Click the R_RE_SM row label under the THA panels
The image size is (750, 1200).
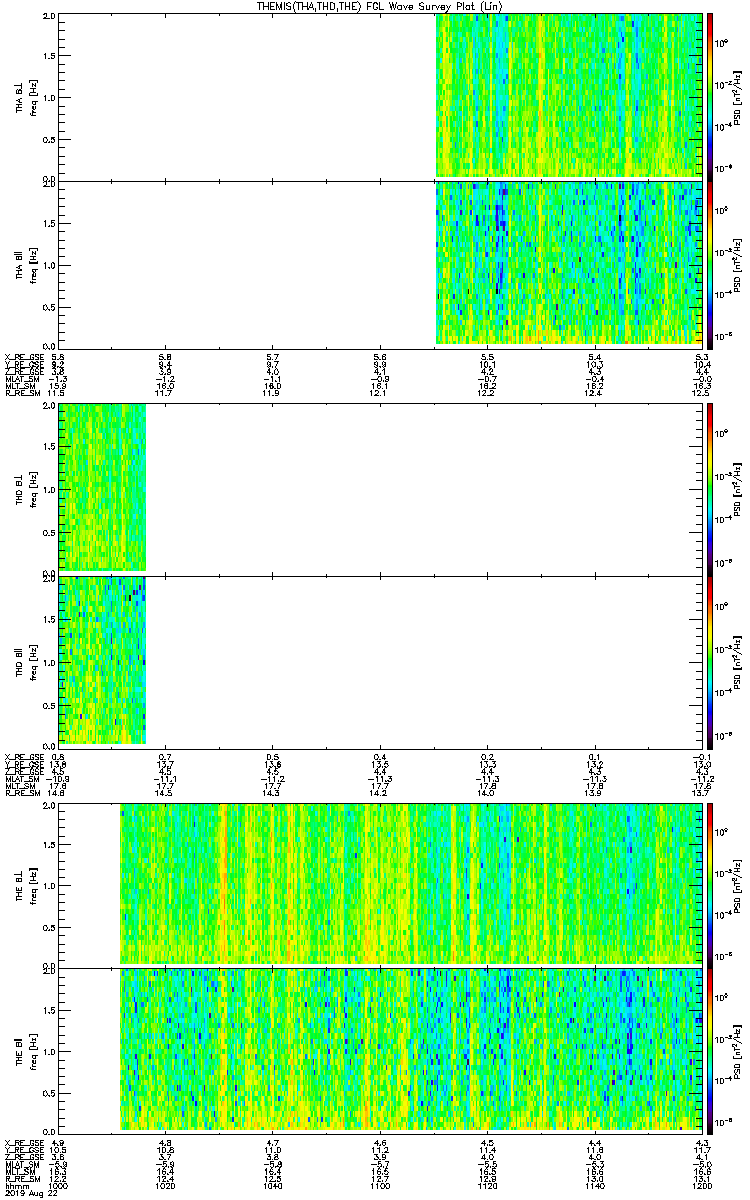click(24, 393)
